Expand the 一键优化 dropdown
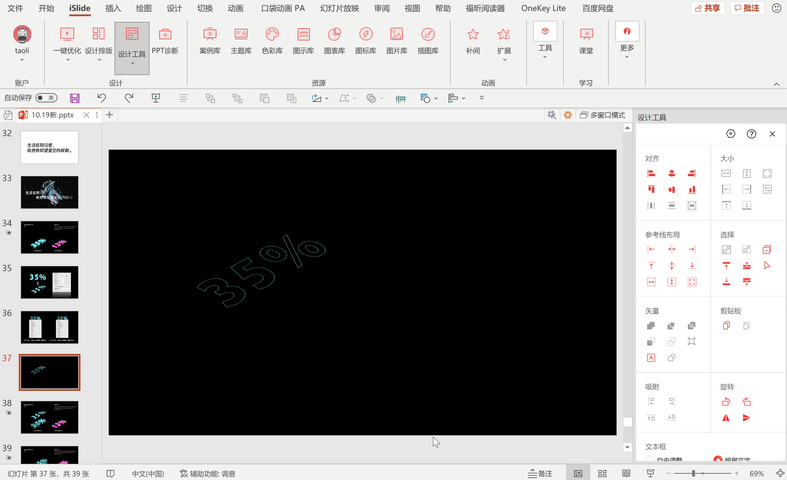The image size is (787, 480). pos(68,60)
